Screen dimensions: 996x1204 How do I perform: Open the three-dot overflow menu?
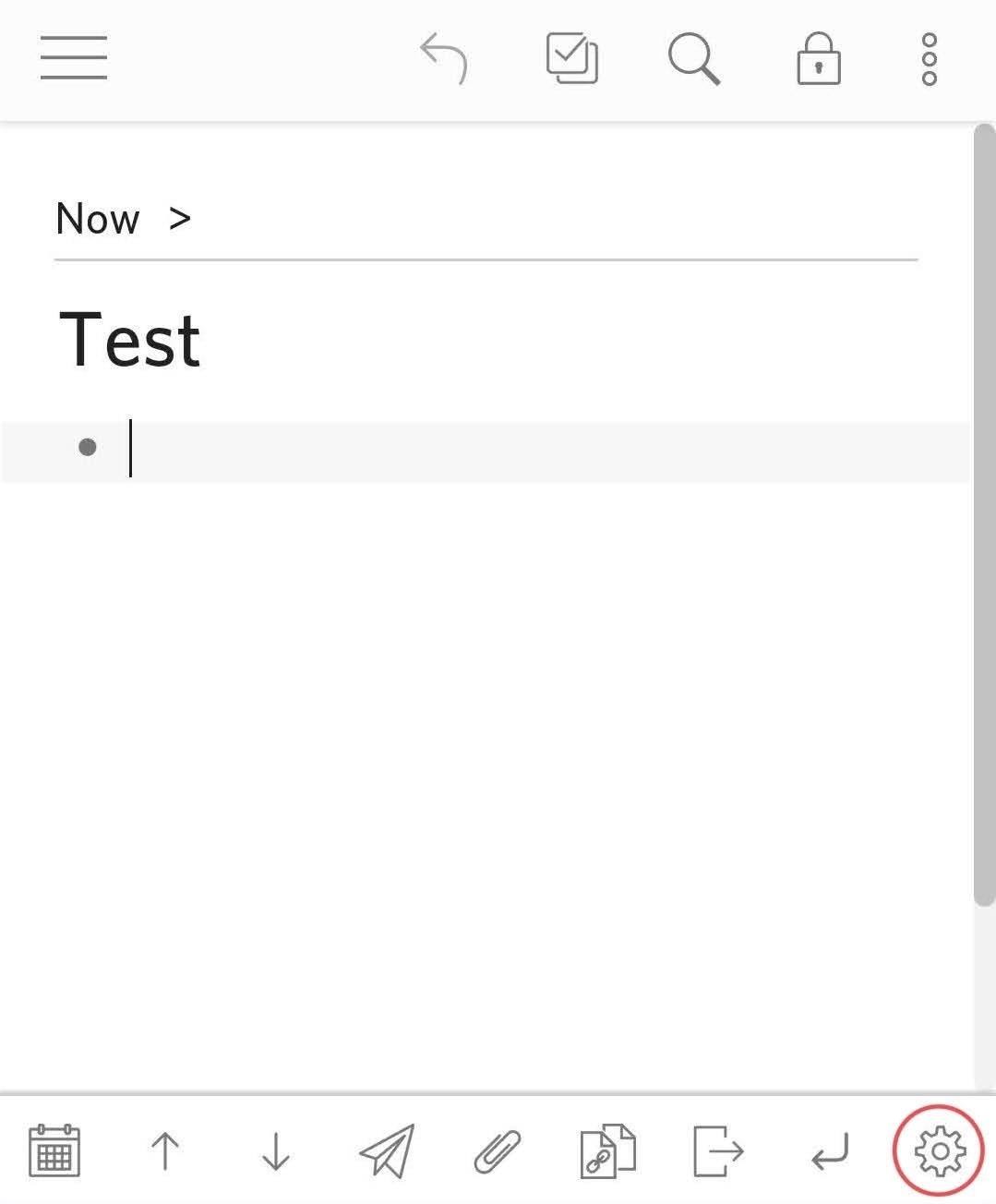(x=930, y=59)
